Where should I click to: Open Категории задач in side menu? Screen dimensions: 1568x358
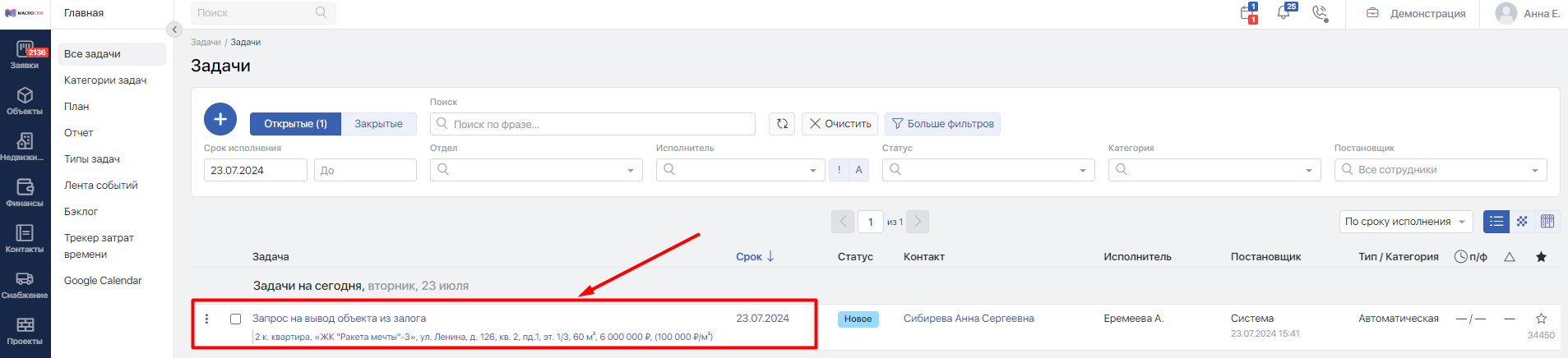coord(105,80)
